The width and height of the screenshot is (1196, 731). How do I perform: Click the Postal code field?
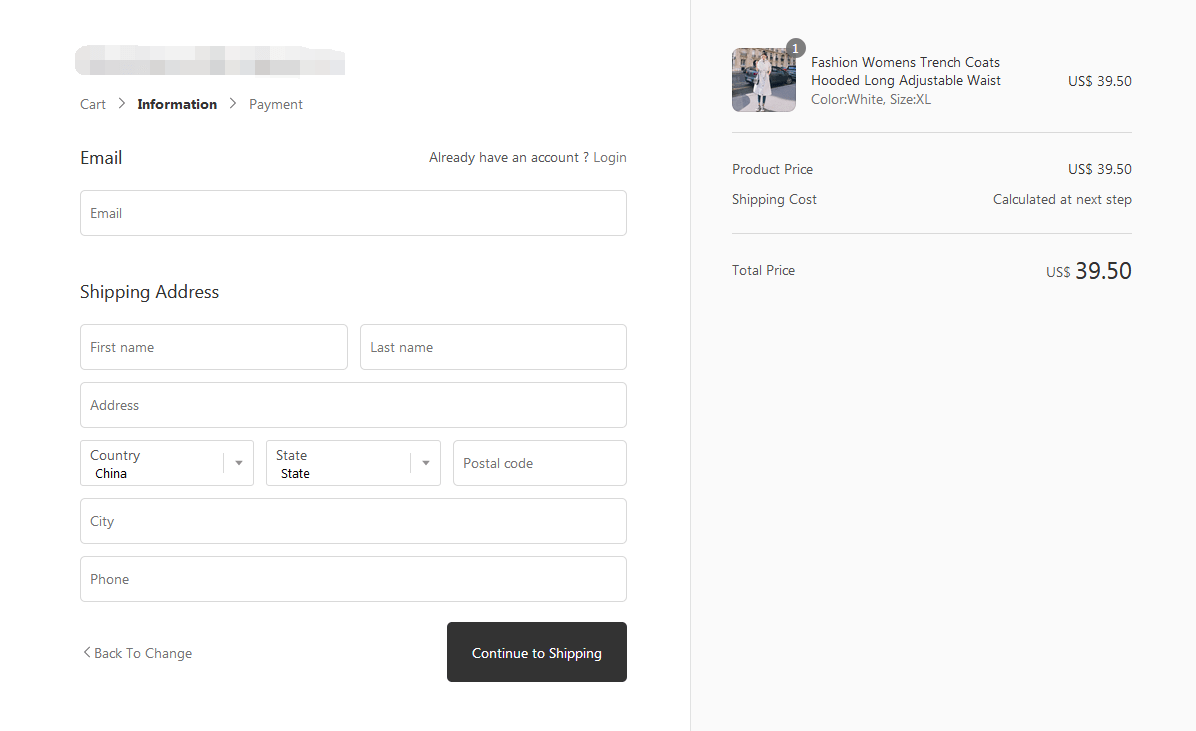tap(539, 463)
